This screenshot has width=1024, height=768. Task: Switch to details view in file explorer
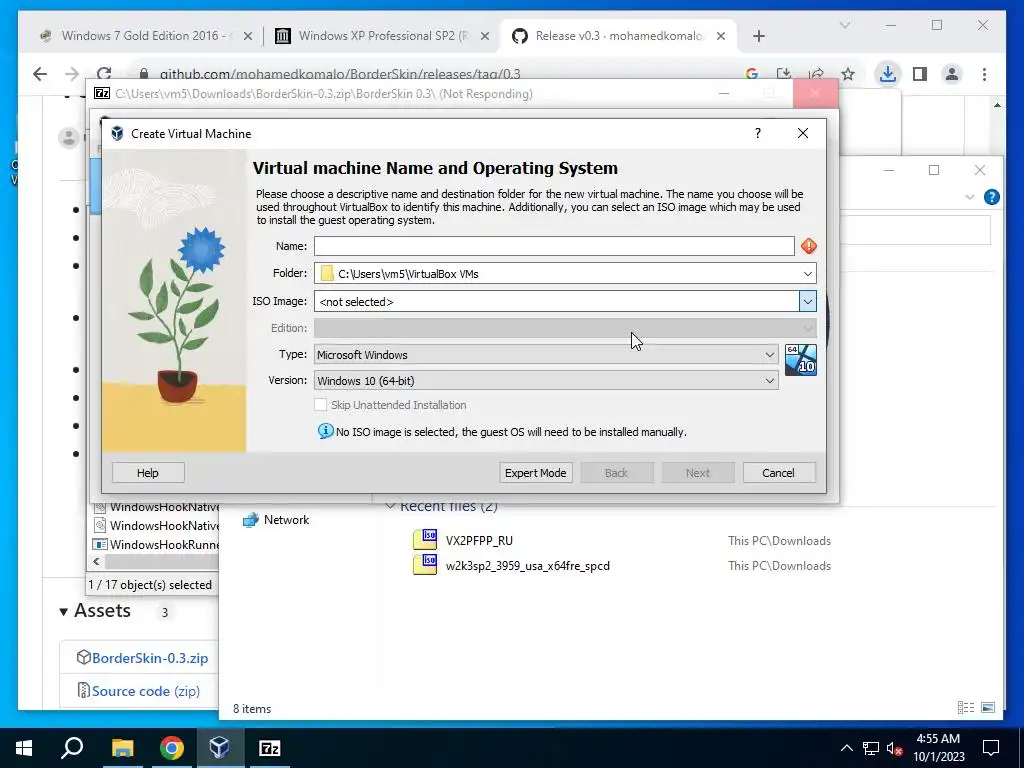coord(965,707)
